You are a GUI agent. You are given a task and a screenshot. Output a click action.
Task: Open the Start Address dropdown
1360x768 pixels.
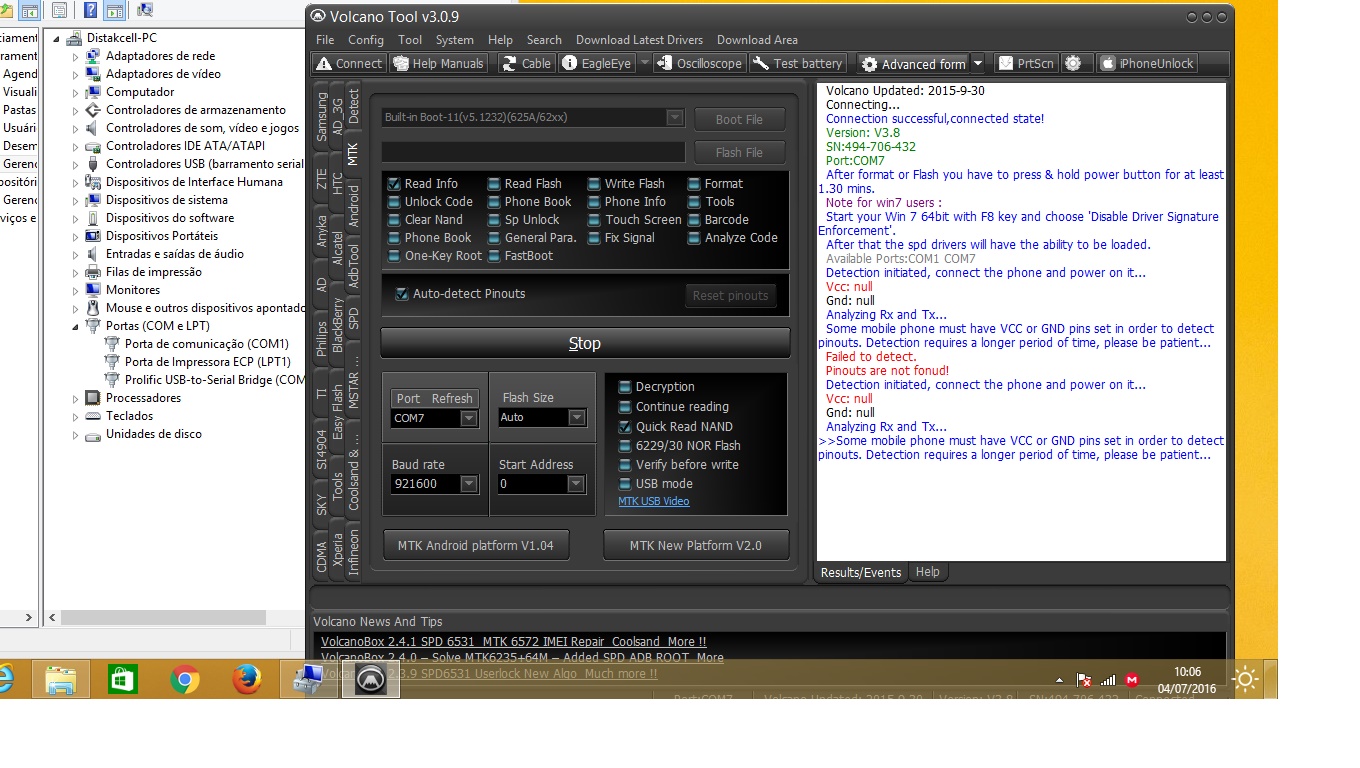tap(576, 484)
